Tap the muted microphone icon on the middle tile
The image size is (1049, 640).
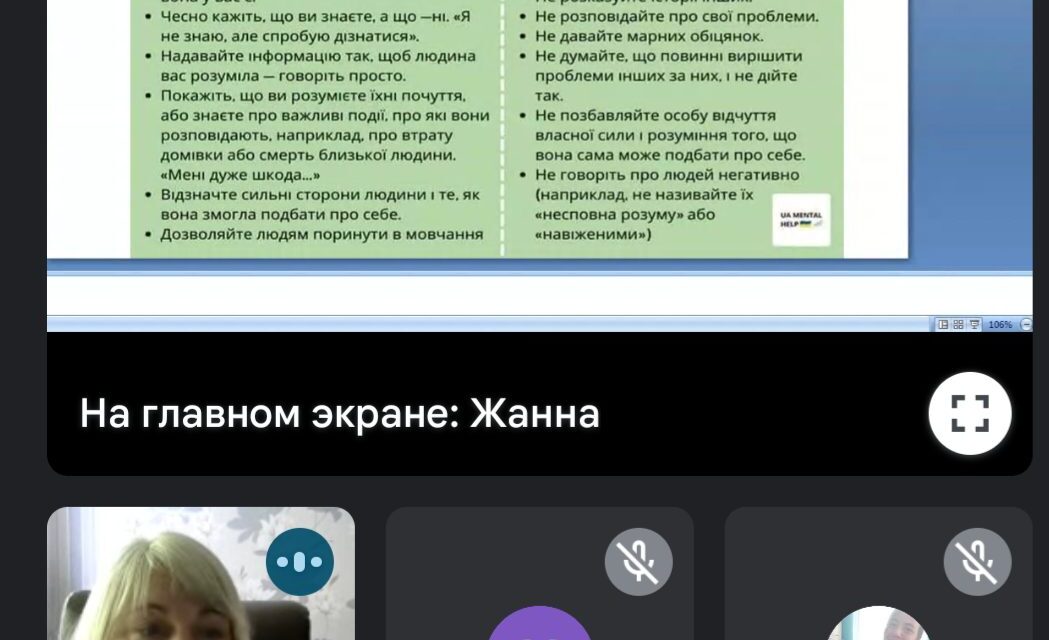pyautogui.click(x=638, y=562)
